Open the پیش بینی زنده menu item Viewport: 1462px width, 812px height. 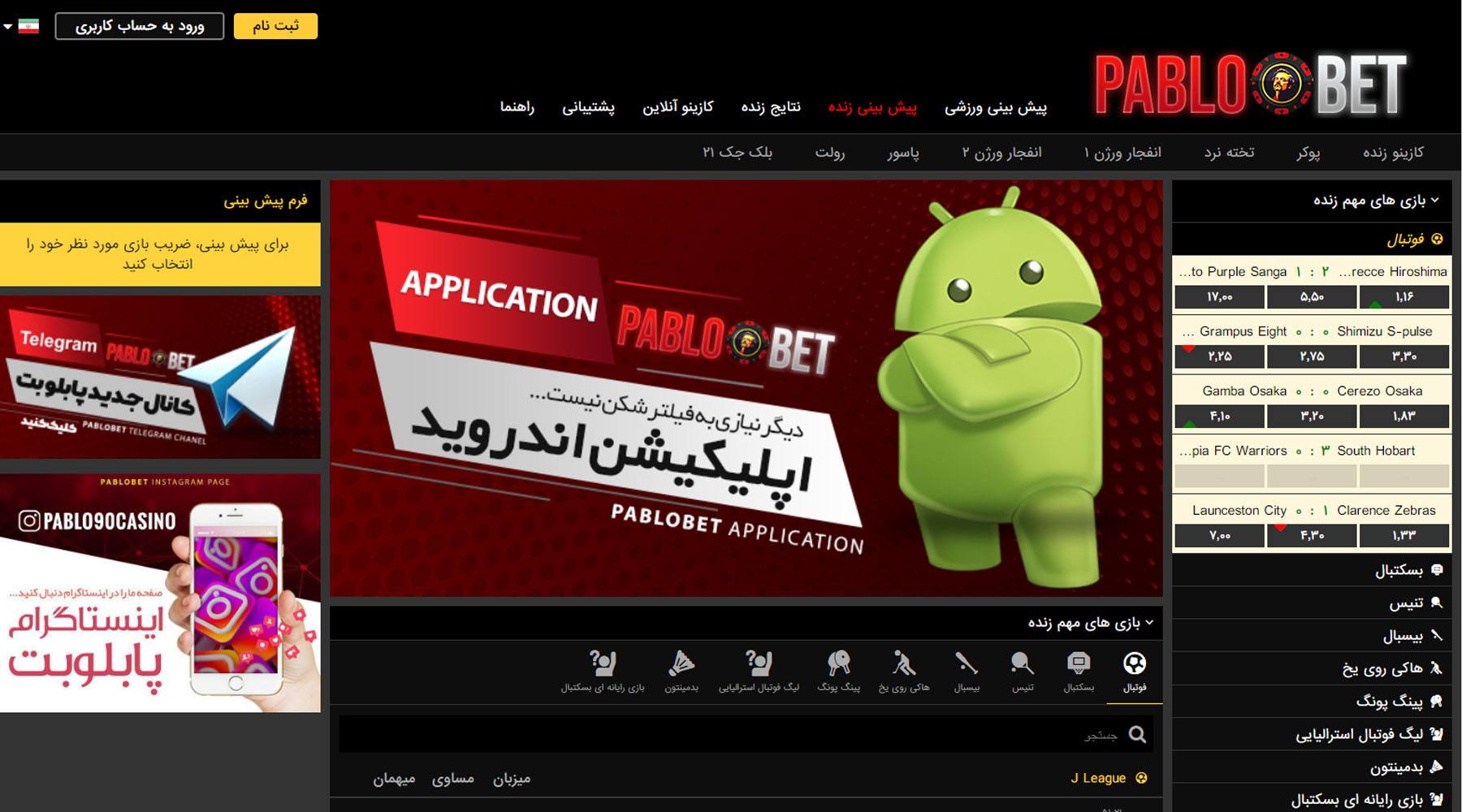872,107
